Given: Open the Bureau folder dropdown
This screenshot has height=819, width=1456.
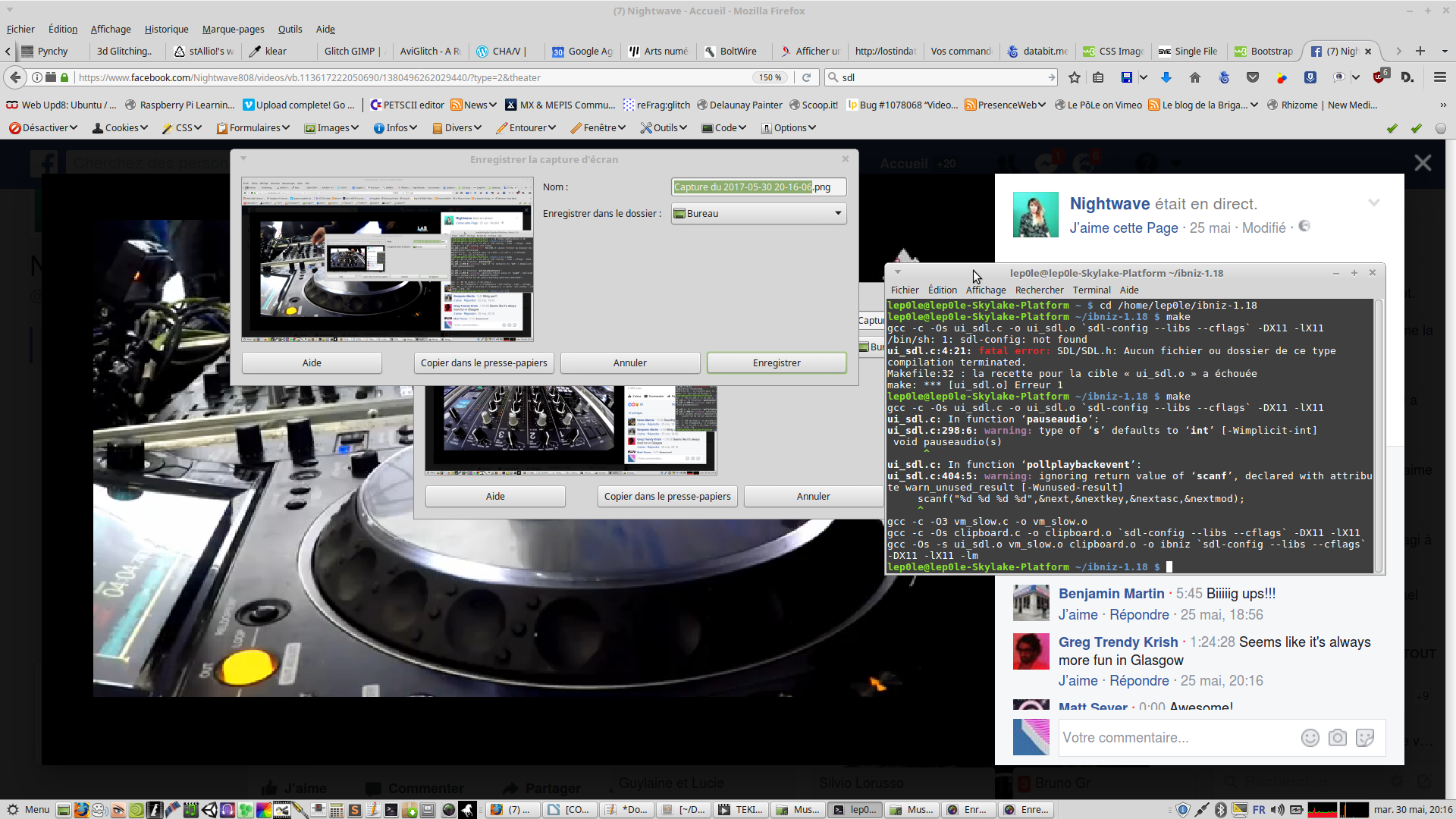Looking at the screenshot, I should pyautogui.click(x=758, y=214).
